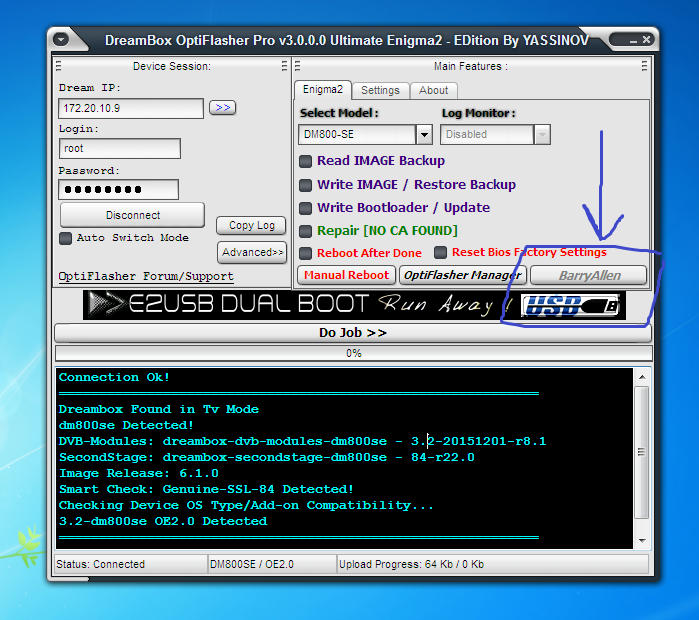699x620 pixels.
Task: Enable Repair [NO CA FOUND] option
Action: pyautogui.click(x=305, y=231)
